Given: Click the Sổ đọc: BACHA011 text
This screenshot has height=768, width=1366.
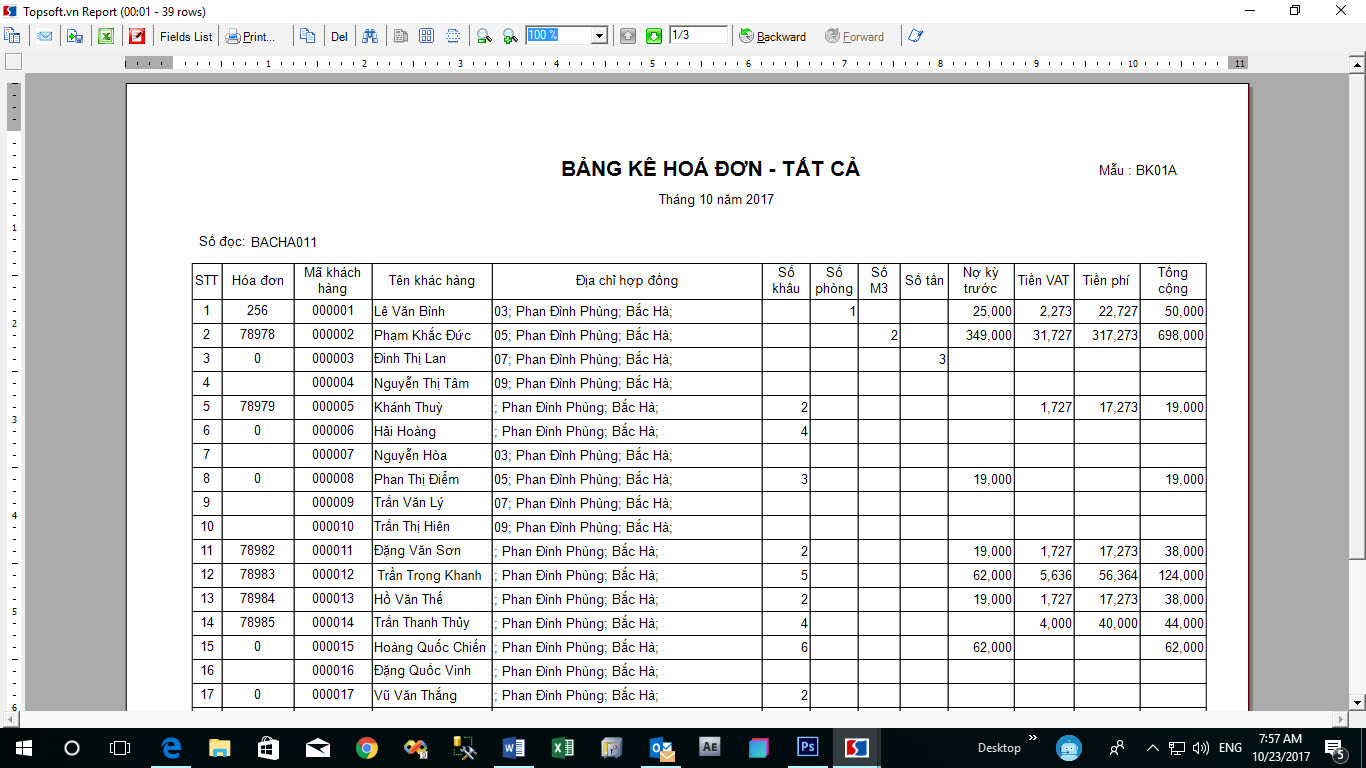Looking at the screenshot, I should point(258,242).
